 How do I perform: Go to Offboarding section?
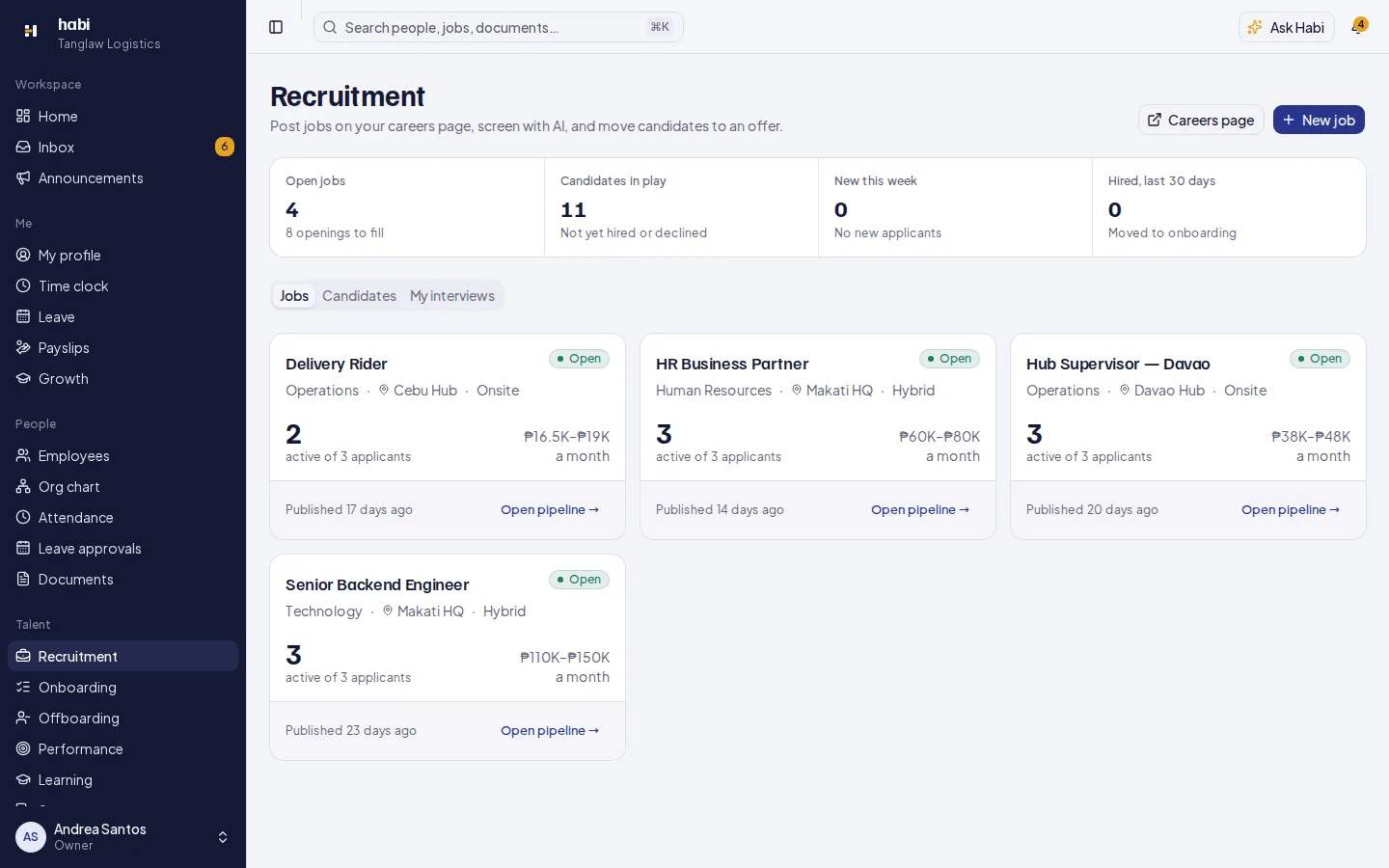[x=123, y=718]
